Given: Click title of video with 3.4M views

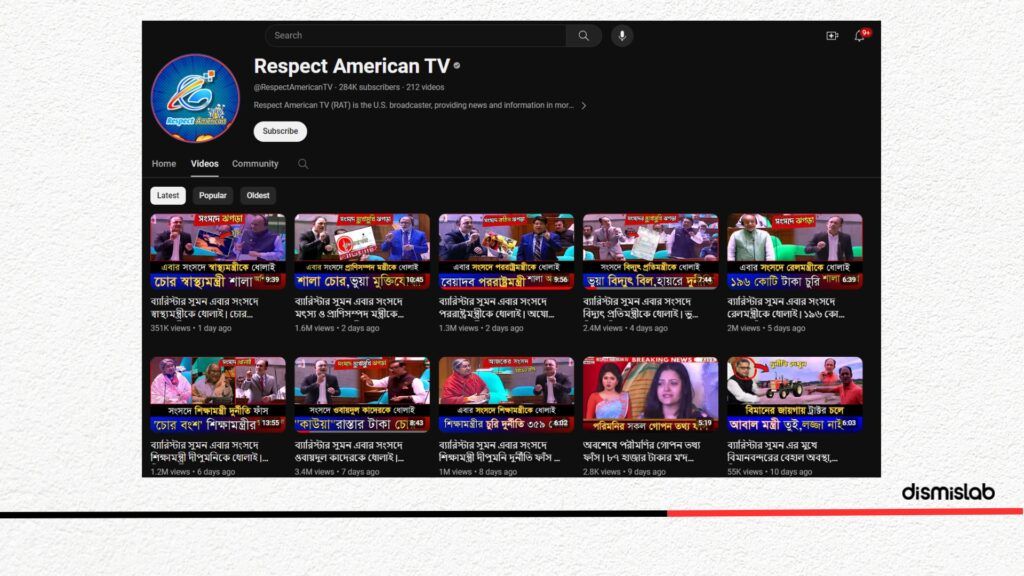Looking at the screenshot, I should pyautogui.click(x=349, y=451).
